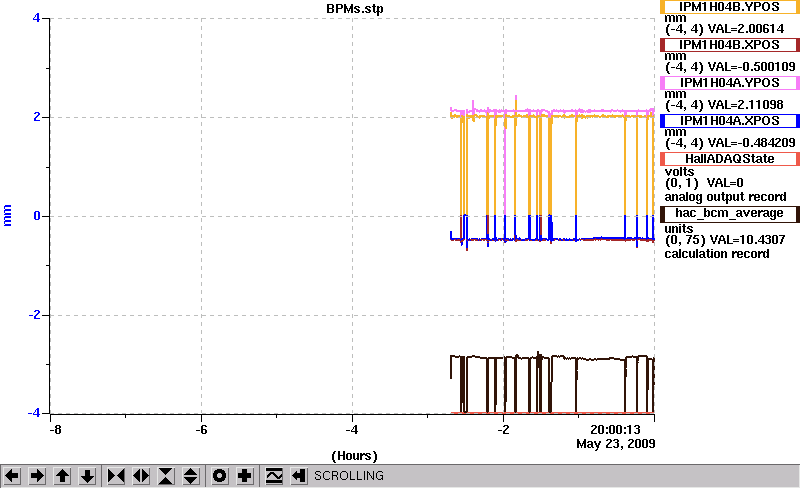
Task: Select the IPM1H04B.YPOS legend curve
Action: 730,7
